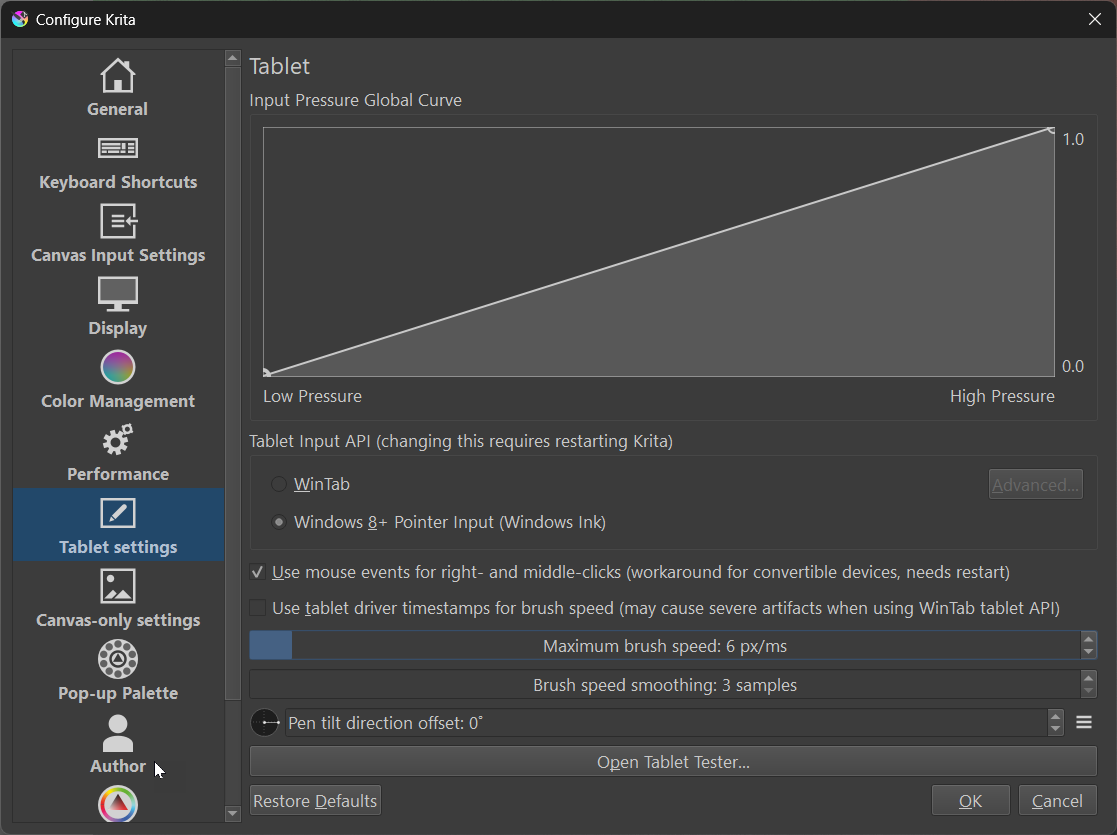Click the Tablet settings pen icon
1117x835 pixels.
coord(118,513)
